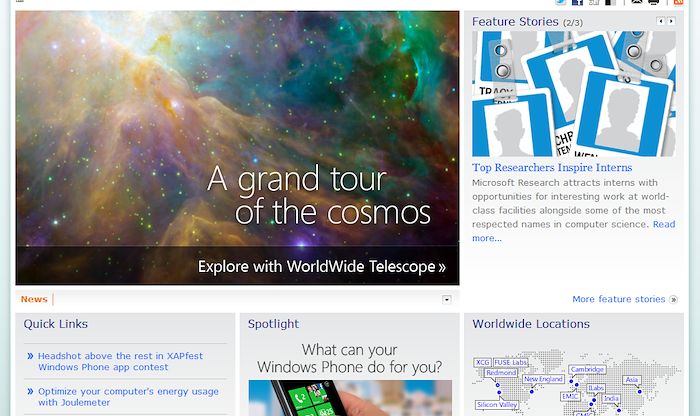Viewport: 700px width, 416px height.
Task: Click 'What can your Windows Phone' text
Action: (350, 358)
